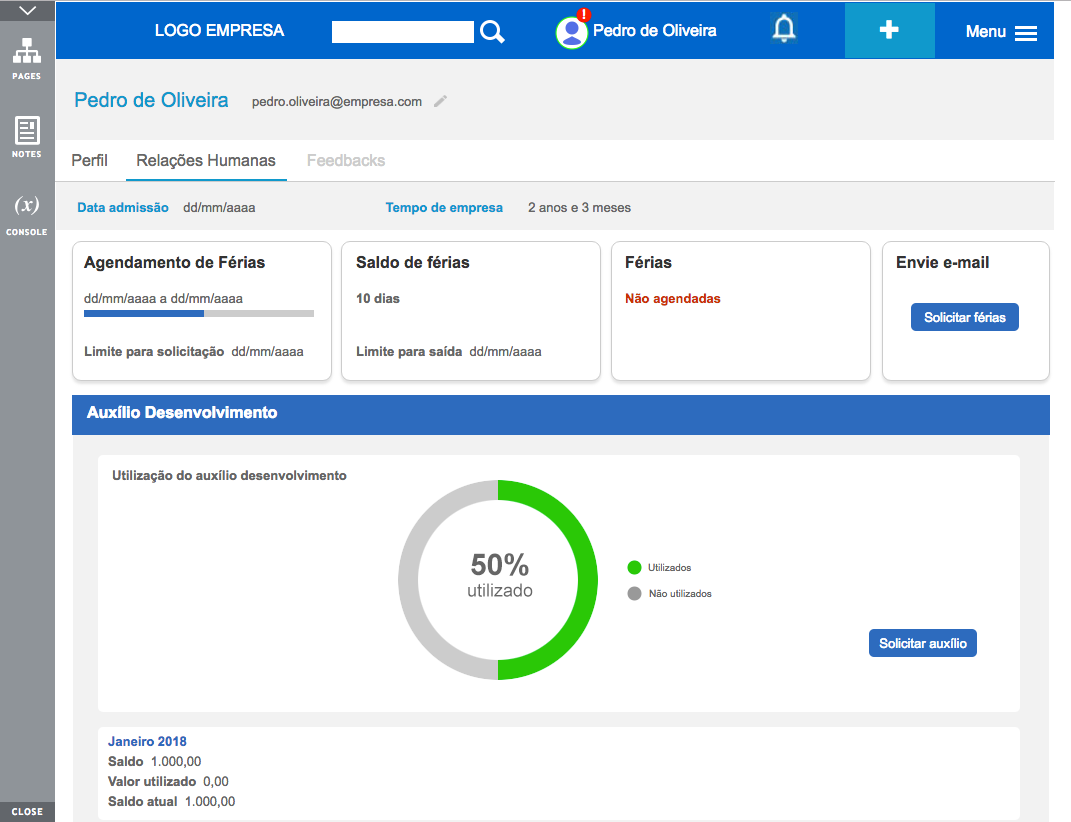The width and height of the screenshot is (1071, 822).
Task: Click inside the search input field
Action: coord(402,32)
